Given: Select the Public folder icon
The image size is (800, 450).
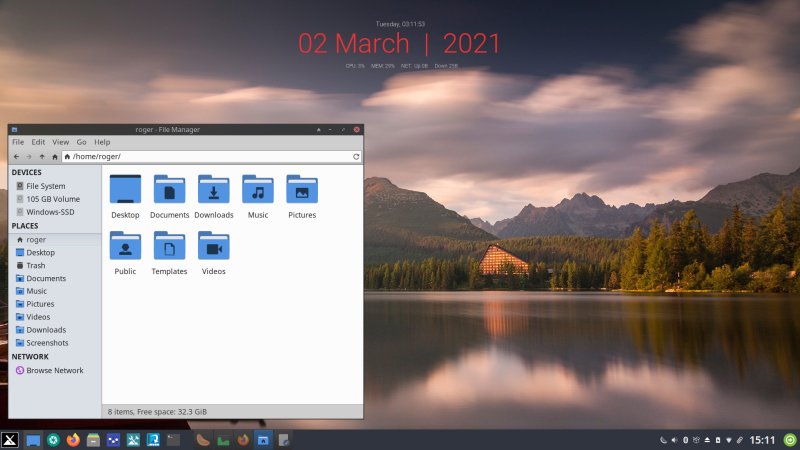Looking at the screenshot, I should pos(126,246).
